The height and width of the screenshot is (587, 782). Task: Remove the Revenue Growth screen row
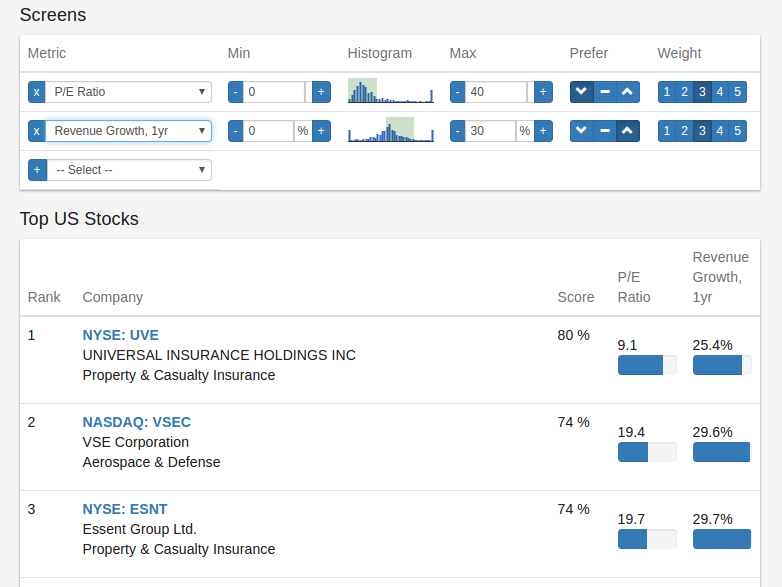click(x=36, y=131)
